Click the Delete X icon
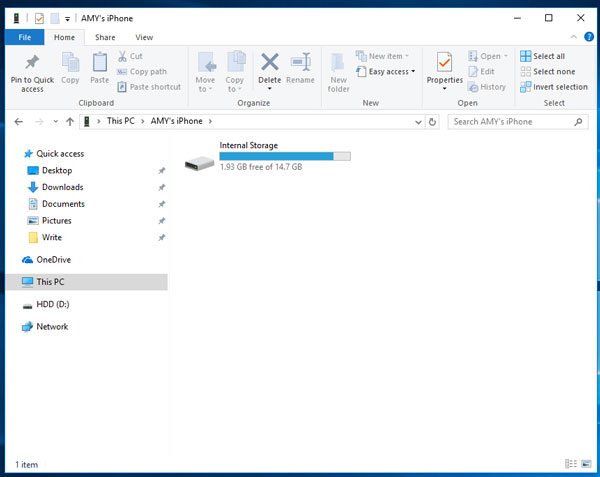The height and width of the screenshot is (477, 600). pyautogui.click(x=270, y=62)
